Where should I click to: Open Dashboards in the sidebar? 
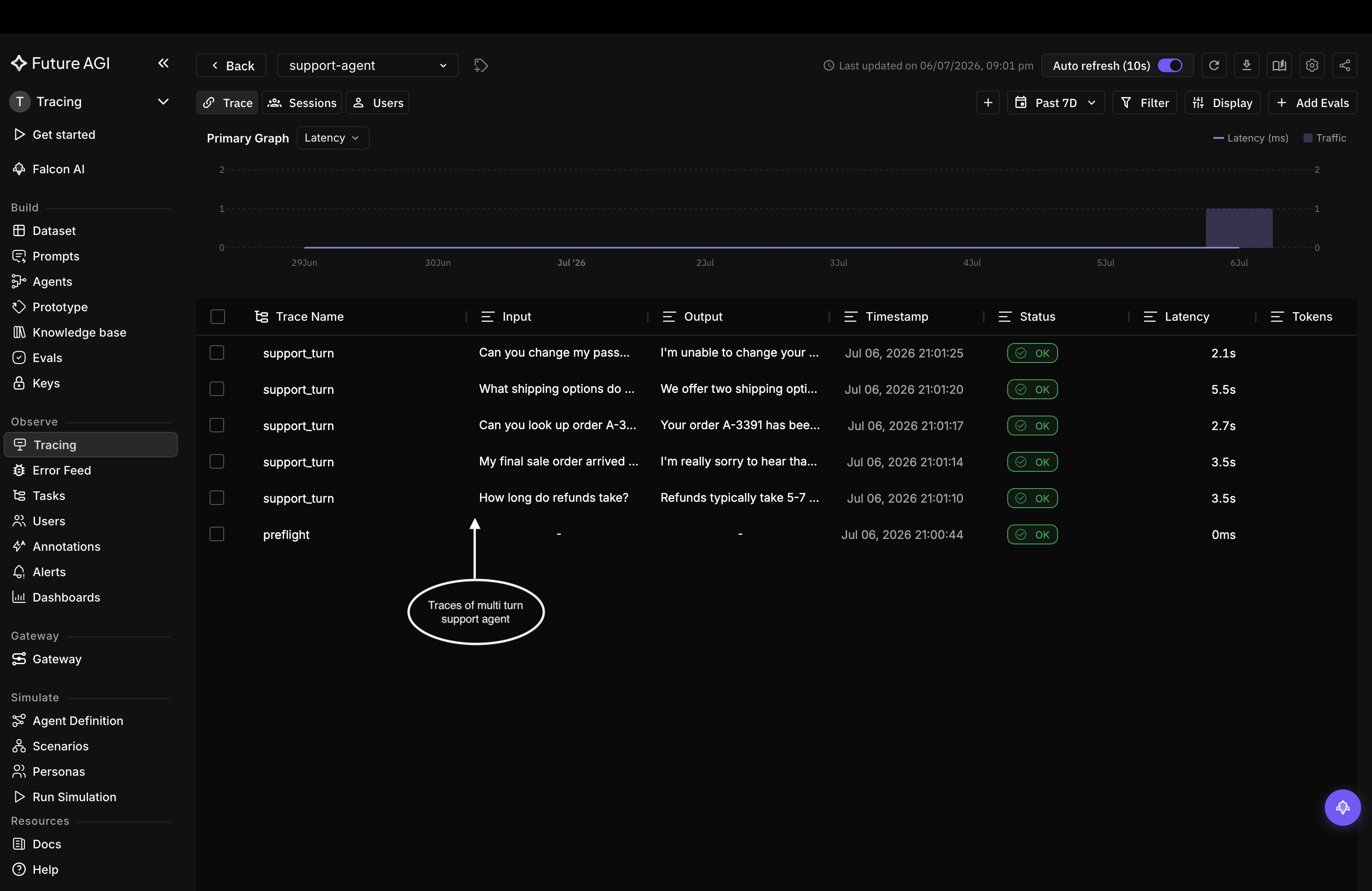(66, 597)
